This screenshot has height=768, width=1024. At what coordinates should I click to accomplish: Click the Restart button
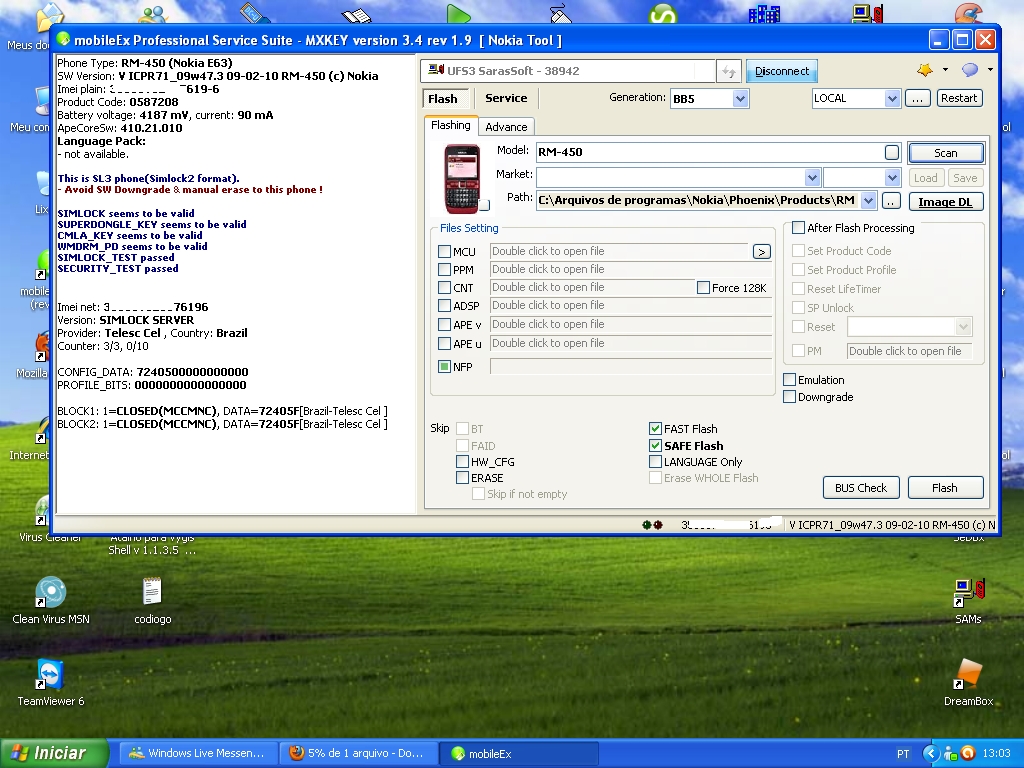tap(959, 98)
